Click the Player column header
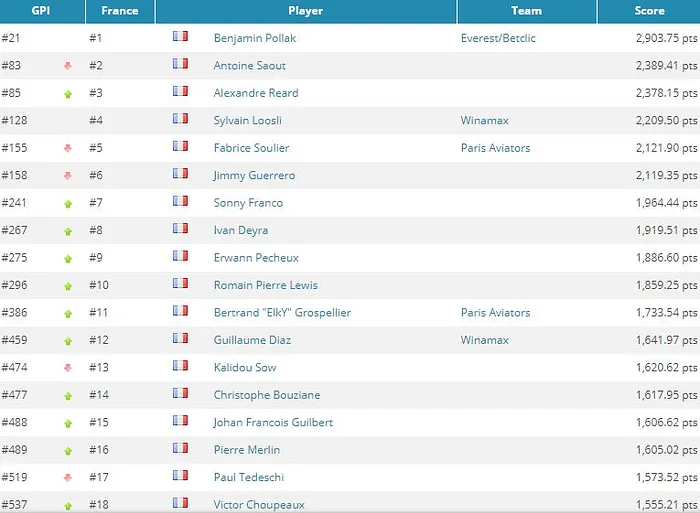The width and height of the screenshot is (700, 513). (x=305, y=11)
